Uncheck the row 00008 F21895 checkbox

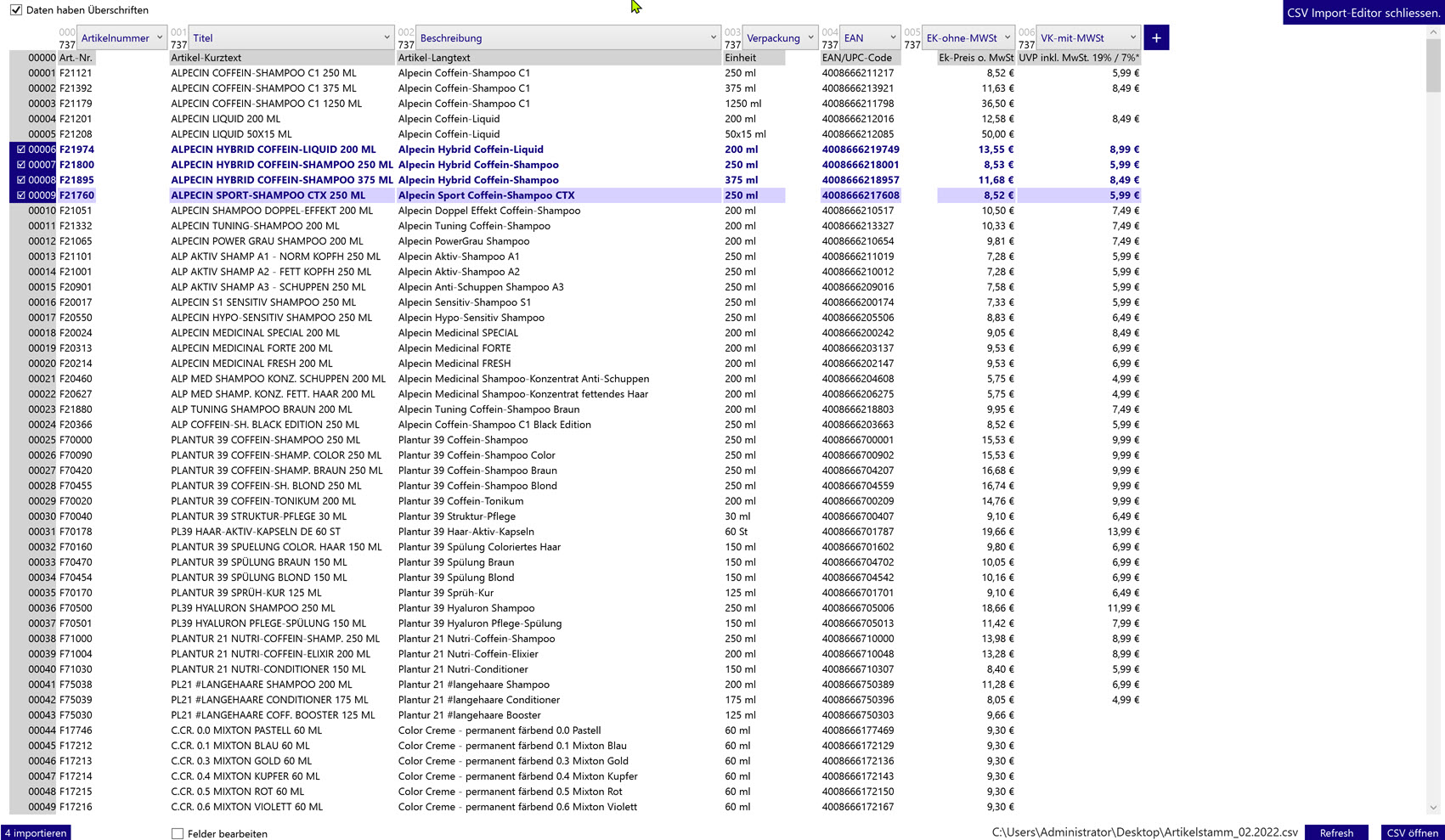click(21, 180)
